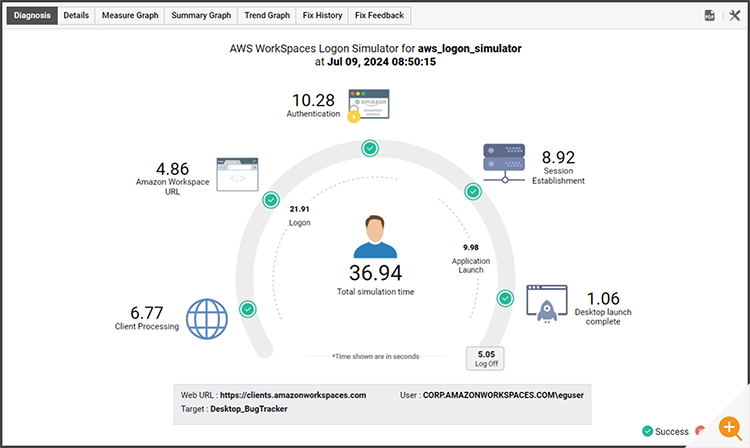Open the Details tab
750x448 pixels.
[76, 15]
